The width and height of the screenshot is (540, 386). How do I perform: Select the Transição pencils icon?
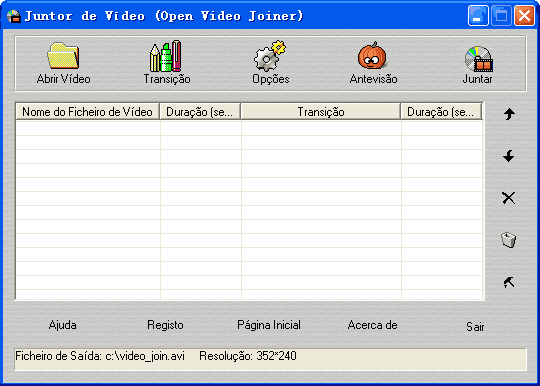166,56
